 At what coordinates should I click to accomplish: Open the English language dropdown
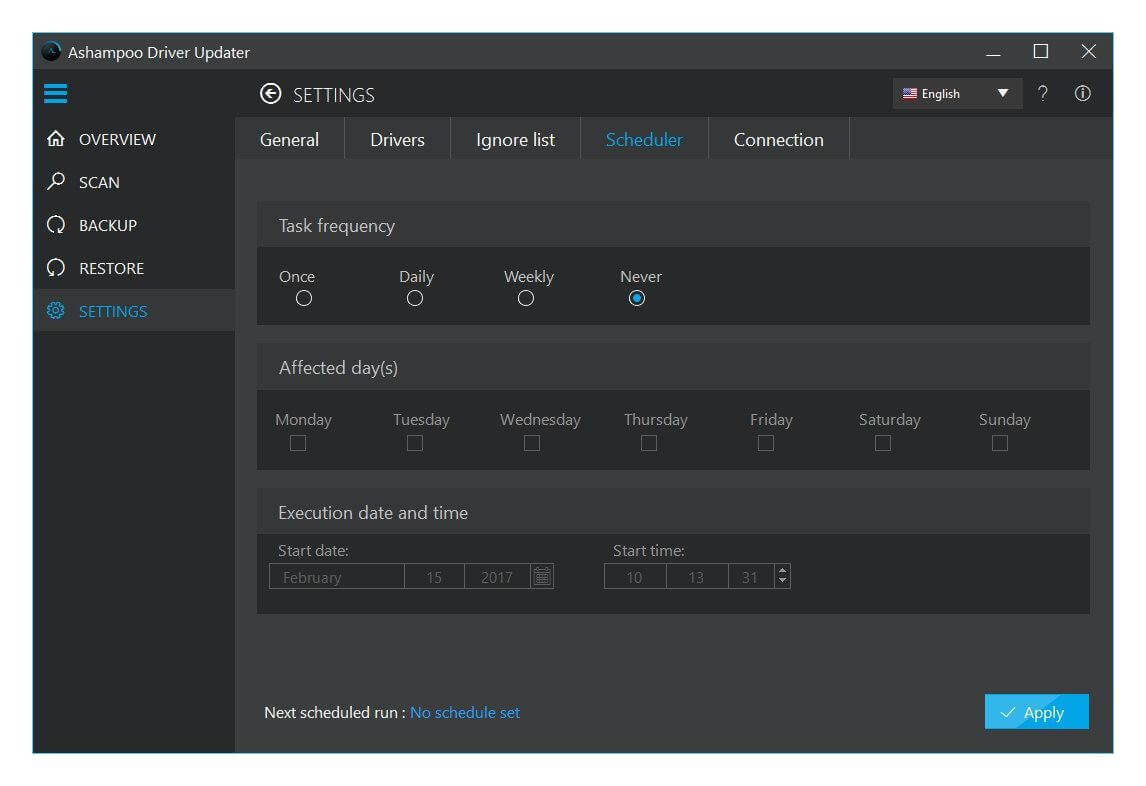click(x=956, y=93)
